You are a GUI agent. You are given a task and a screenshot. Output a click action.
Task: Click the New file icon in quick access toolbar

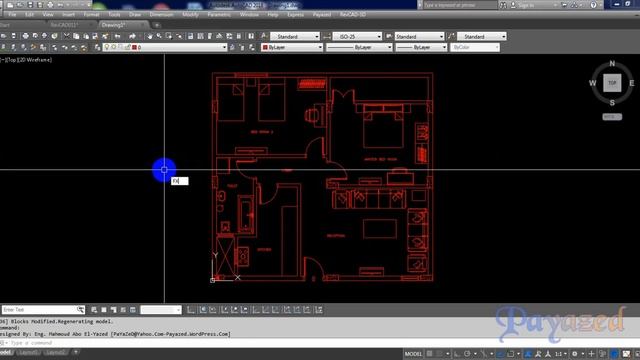coord(10,5)
